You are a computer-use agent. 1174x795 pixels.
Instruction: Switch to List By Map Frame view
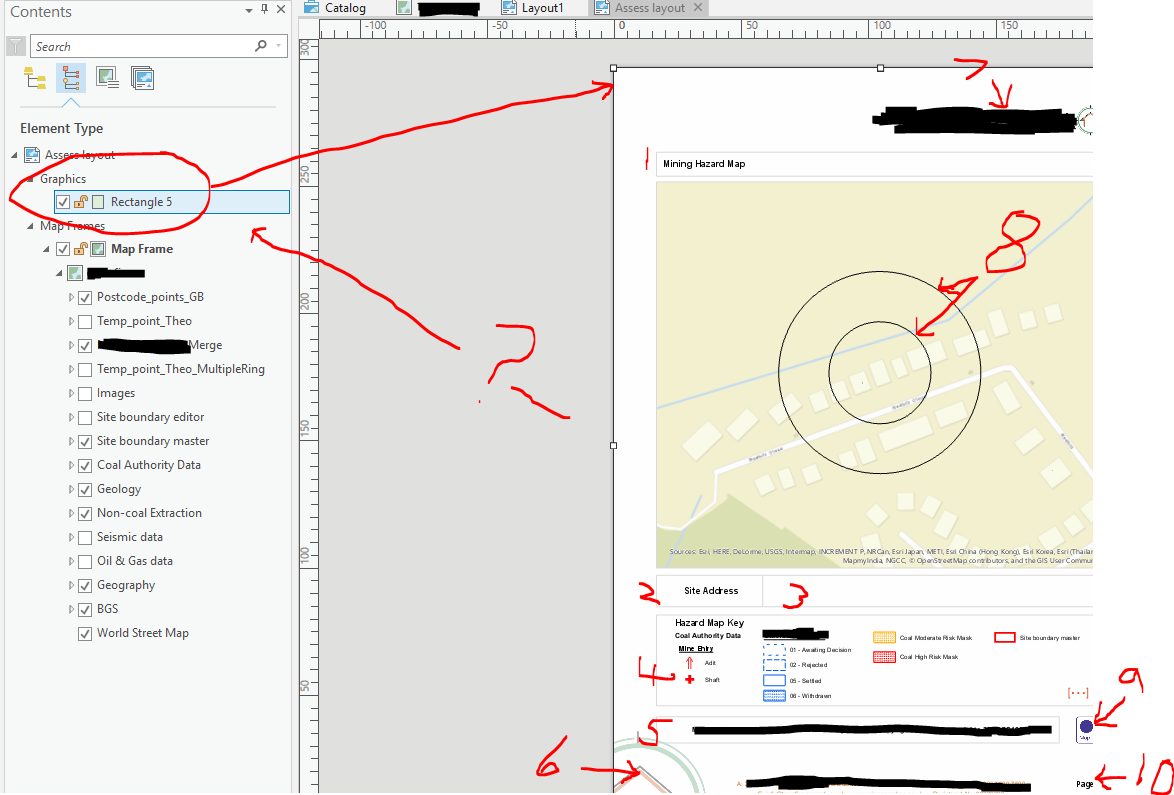tap(107, 77)
